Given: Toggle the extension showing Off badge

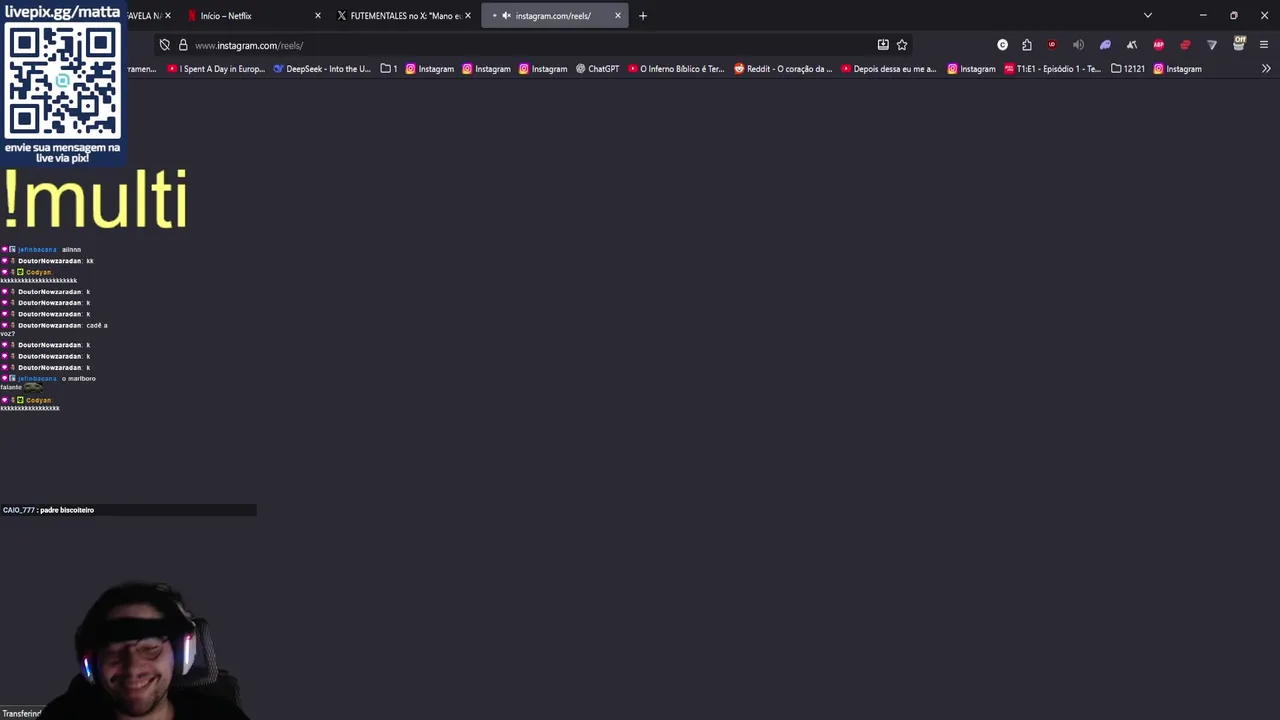Looking at the screenshot, I should tap(1239, 44).
